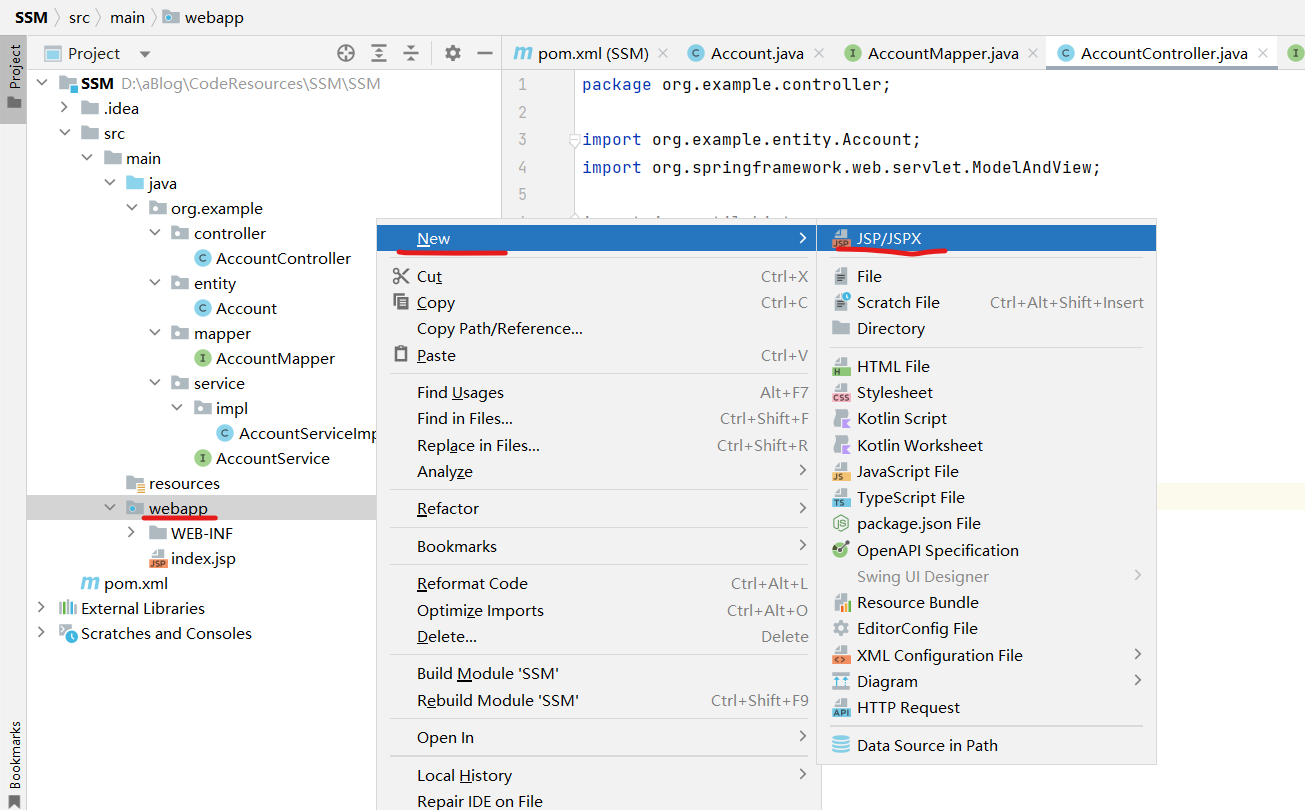
Task: Collapse the src folder arrow
Action: (x=64, y=133)
